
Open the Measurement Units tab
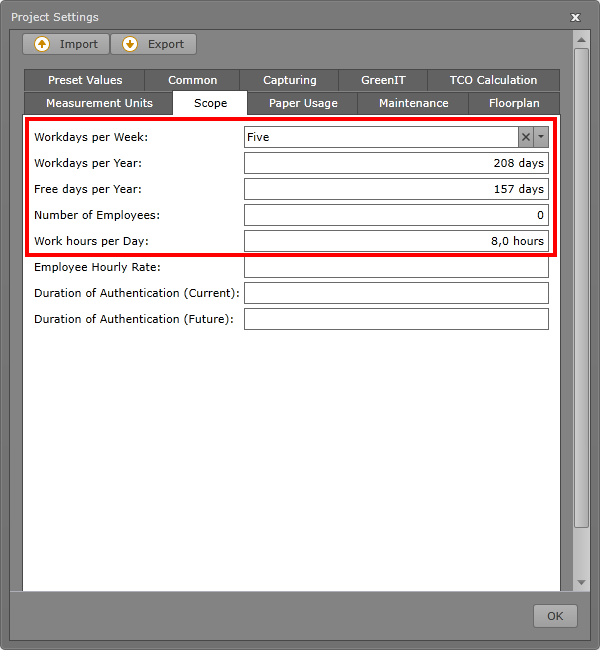[99, 103]
